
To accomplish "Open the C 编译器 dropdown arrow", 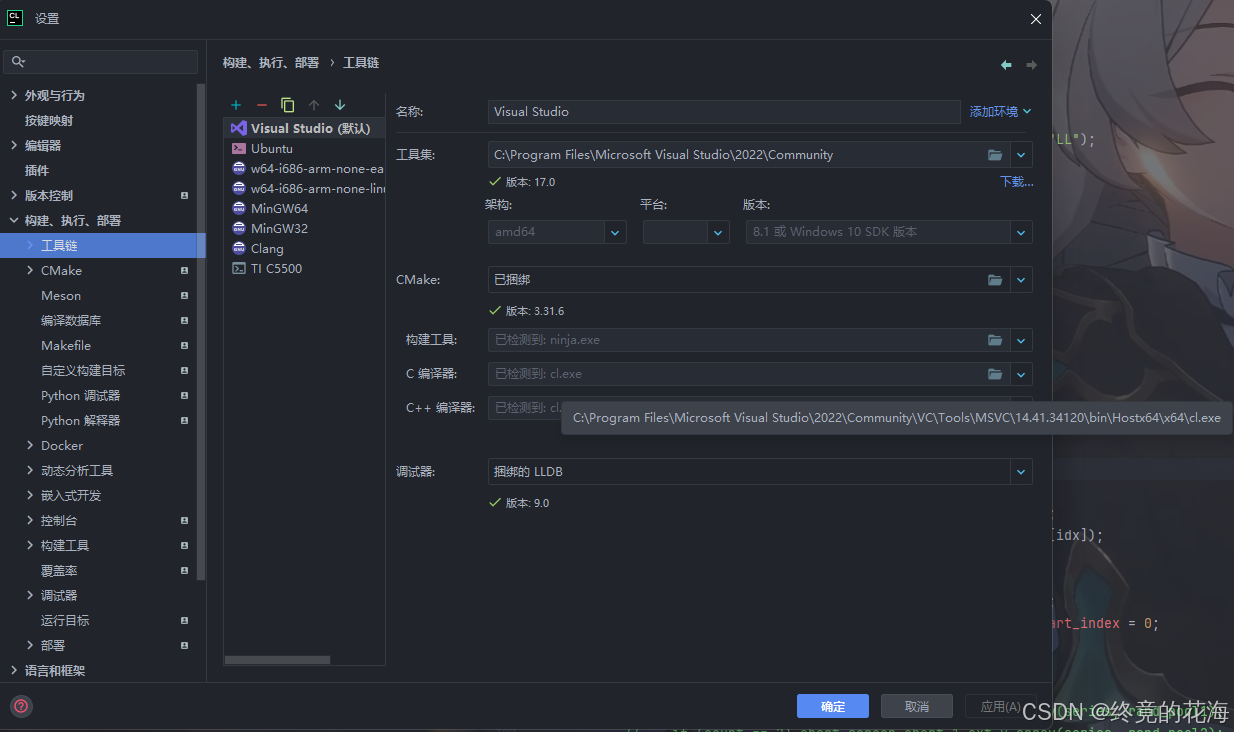I will click(1021, 374).
